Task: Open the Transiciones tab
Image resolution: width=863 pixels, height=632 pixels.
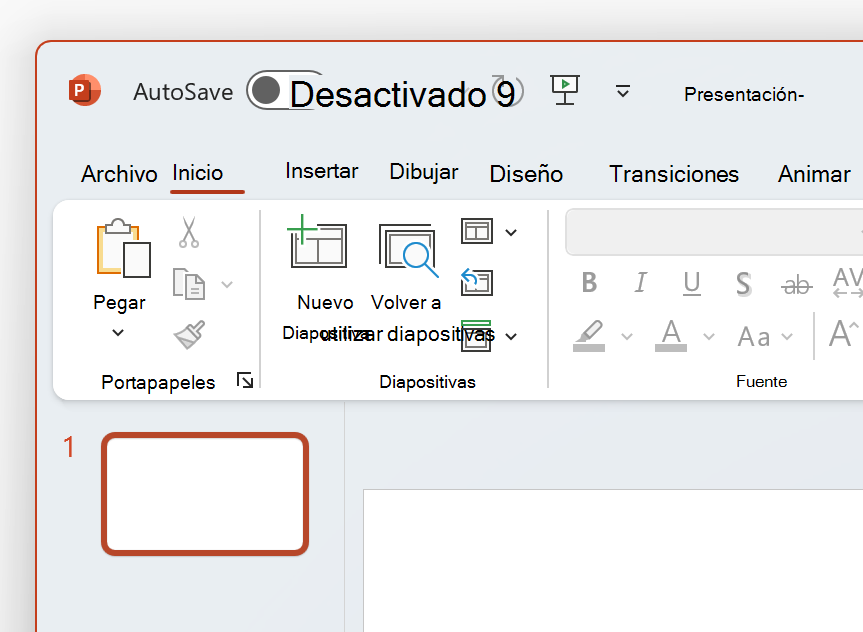Action: point(674,174)
